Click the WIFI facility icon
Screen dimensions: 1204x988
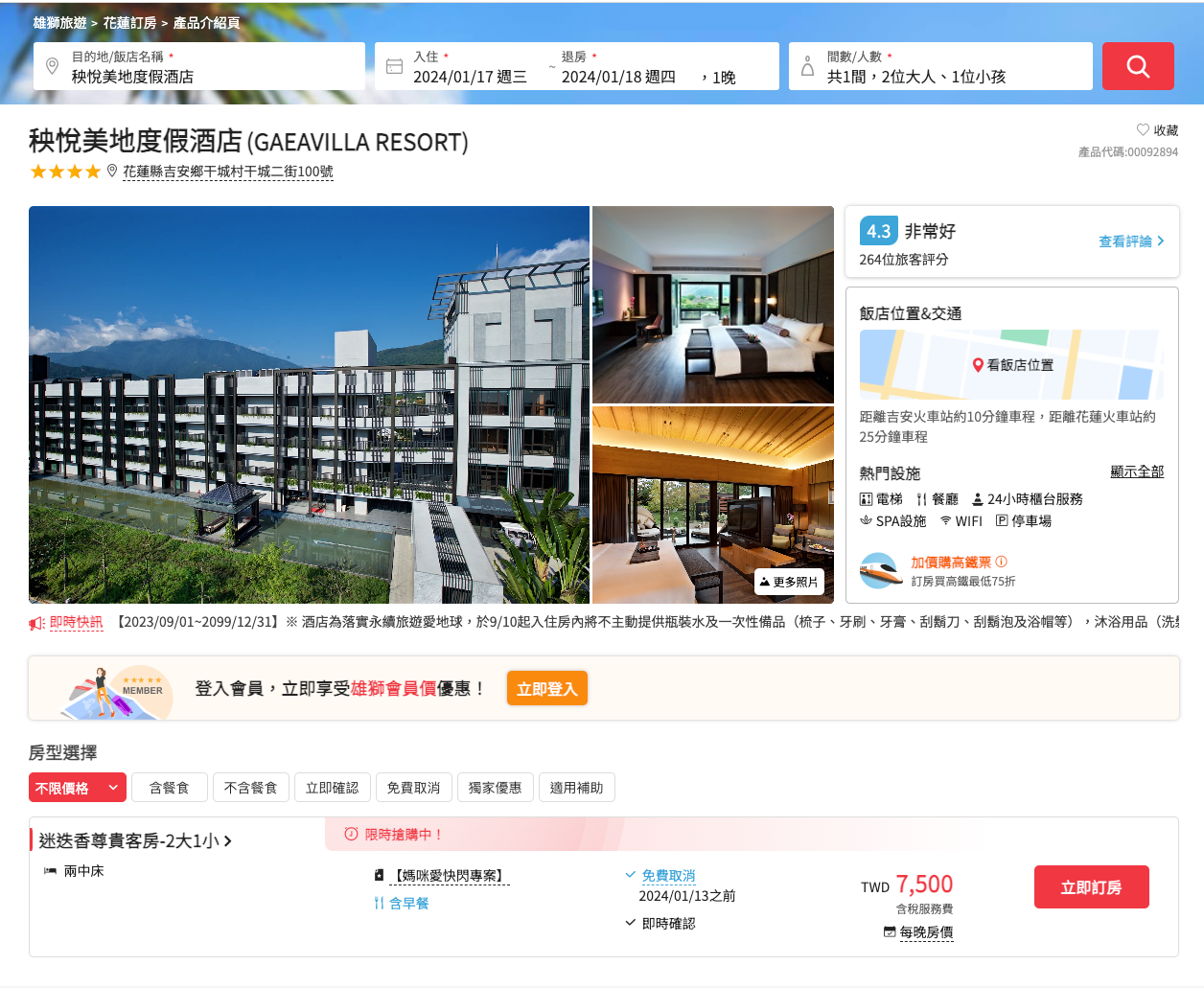pyautogui.click(x=944, y=520)
